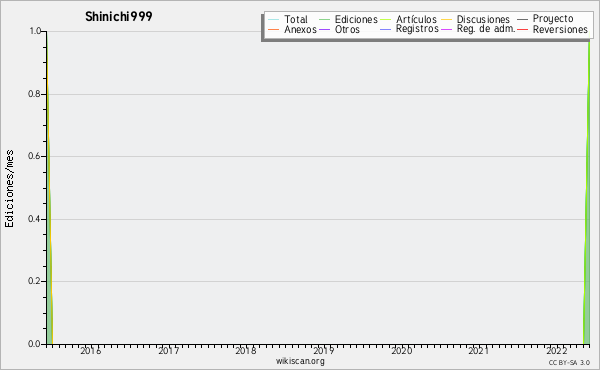Click the Registros legend entry
The height and width of the screenshot is (370, 600).
(x=417, y=29)
